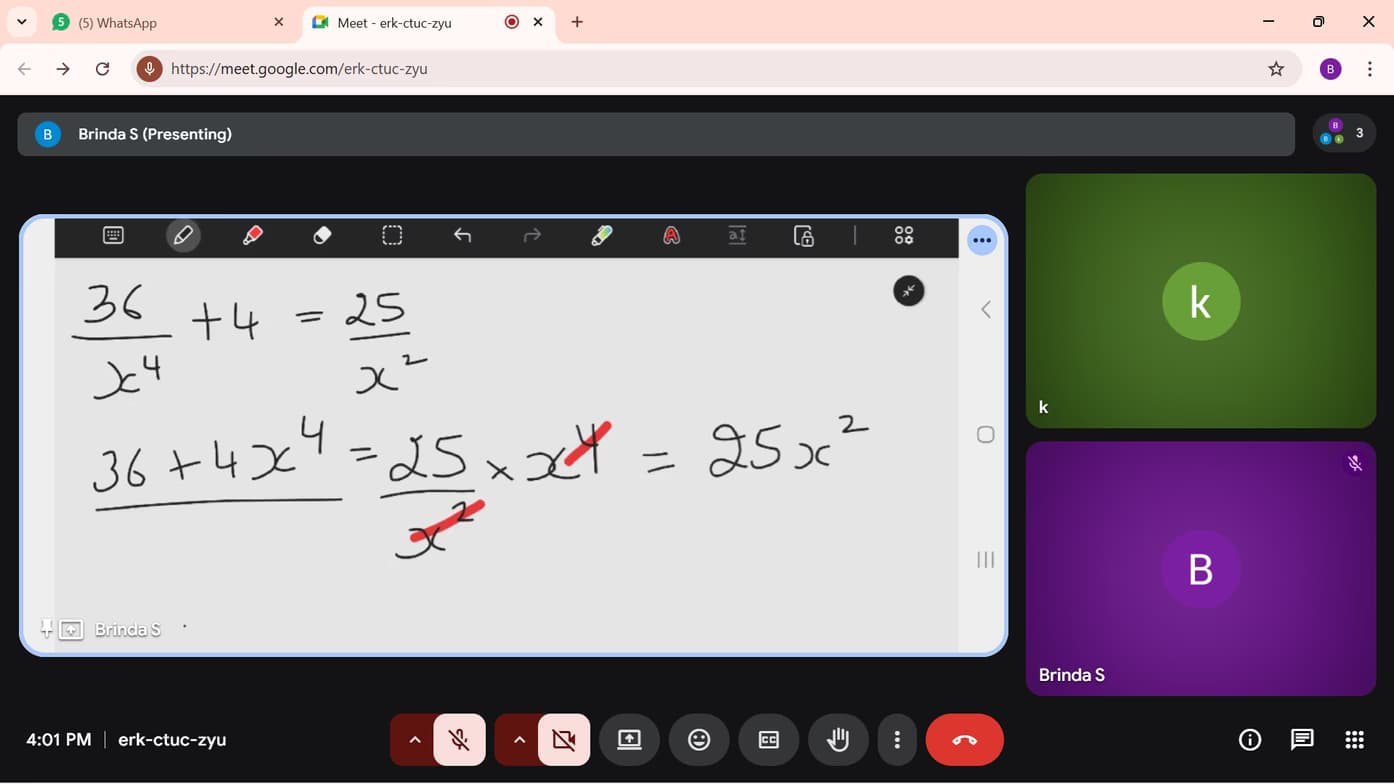Toggle screen lock on the whiteboard
The height and width of the screenshot is (784, 1394).
(x=804, y=236)
